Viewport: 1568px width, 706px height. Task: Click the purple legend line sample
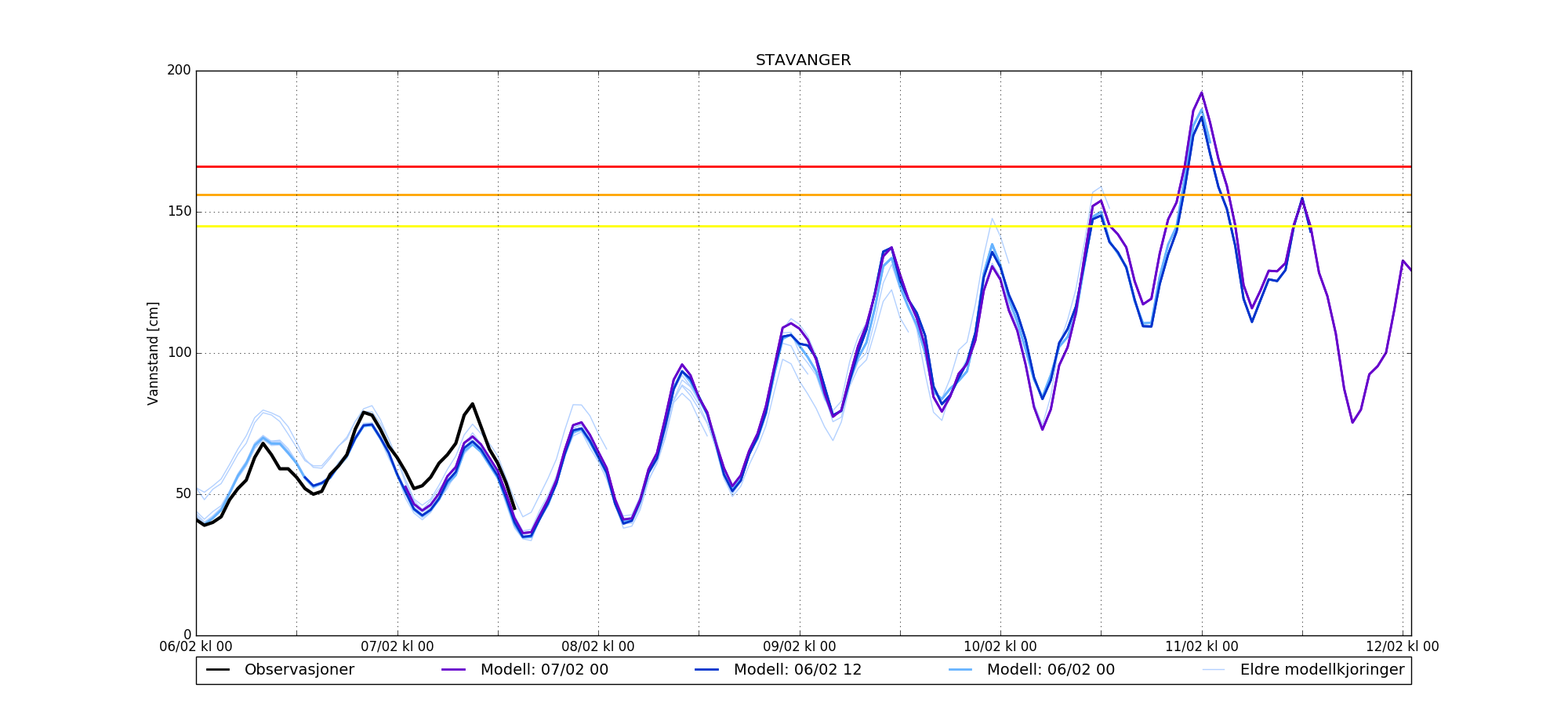454,670
